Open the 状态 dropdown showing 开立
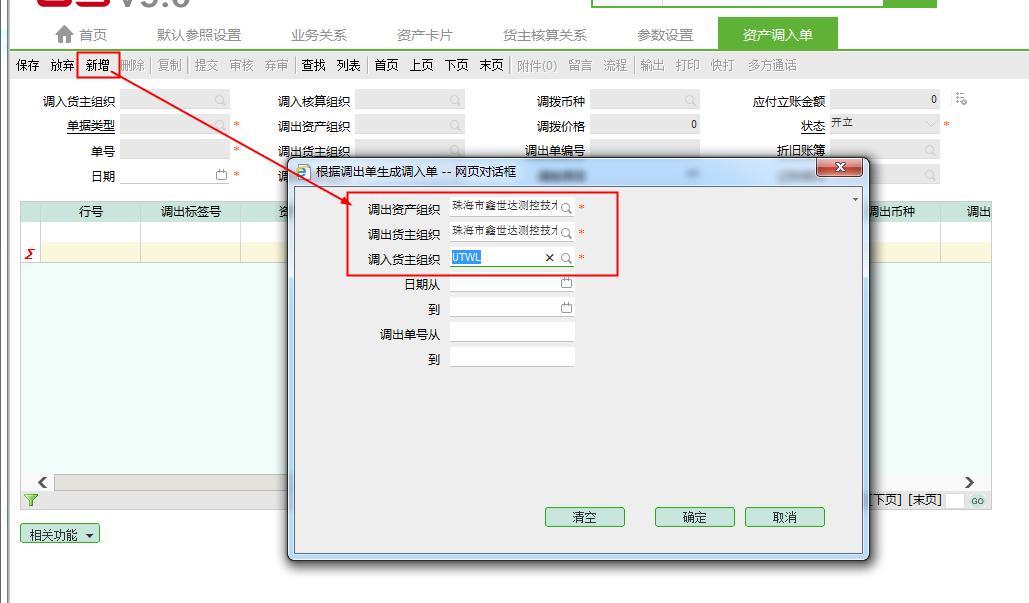The width and height of the screenshot is (1029, 603). click(932, 125)
